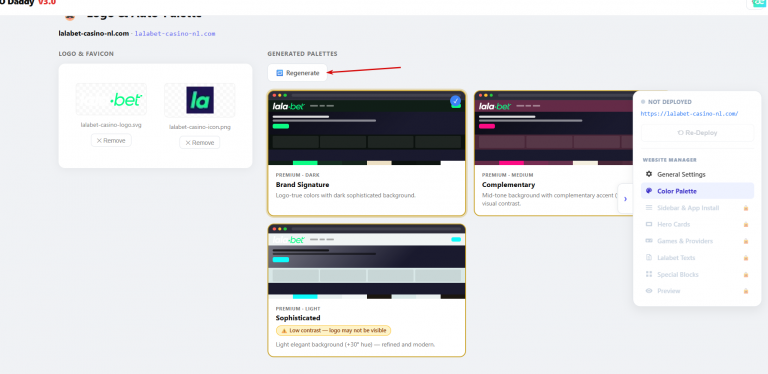The image size is (768, 374).
Task: Click the lock icon beside Games & Providers
Action: 745,241
